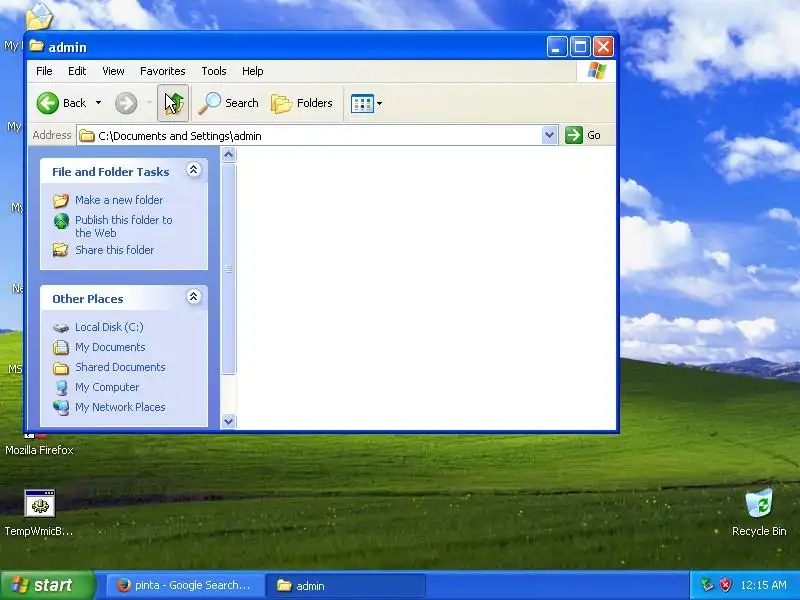Expand the Address bar dropdown list

(549, 135)
